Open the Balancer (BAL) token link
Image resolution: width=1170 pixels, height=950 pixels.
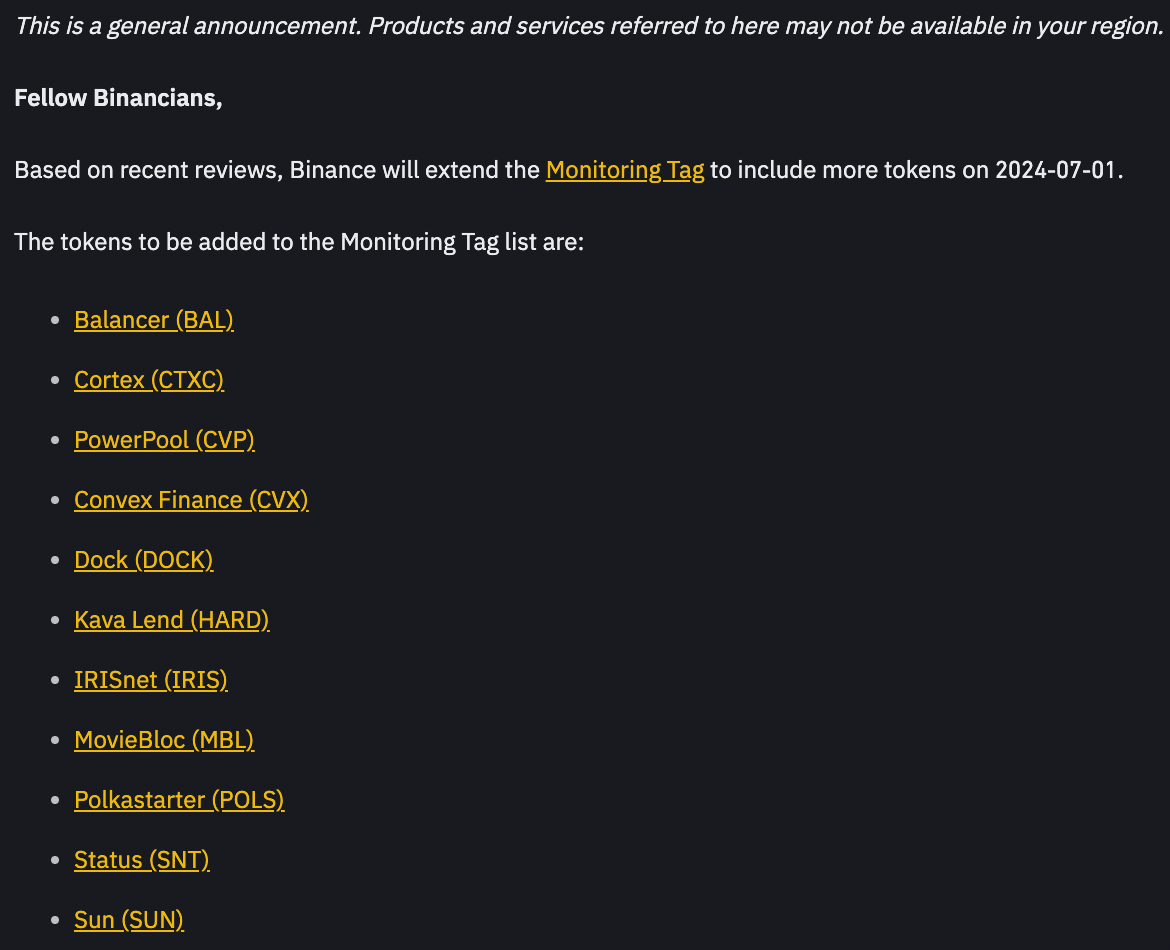[154, 320]
